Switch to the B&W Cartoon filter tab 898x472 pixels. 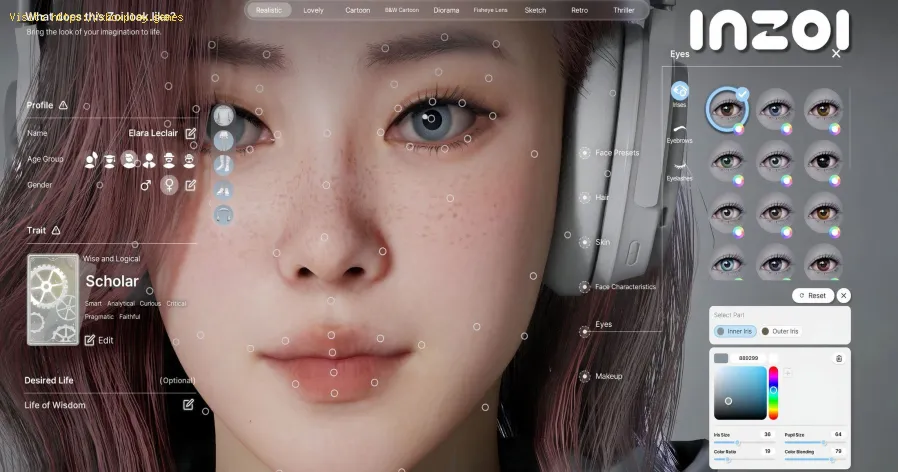pyautogui.click(x=402, y=10)
